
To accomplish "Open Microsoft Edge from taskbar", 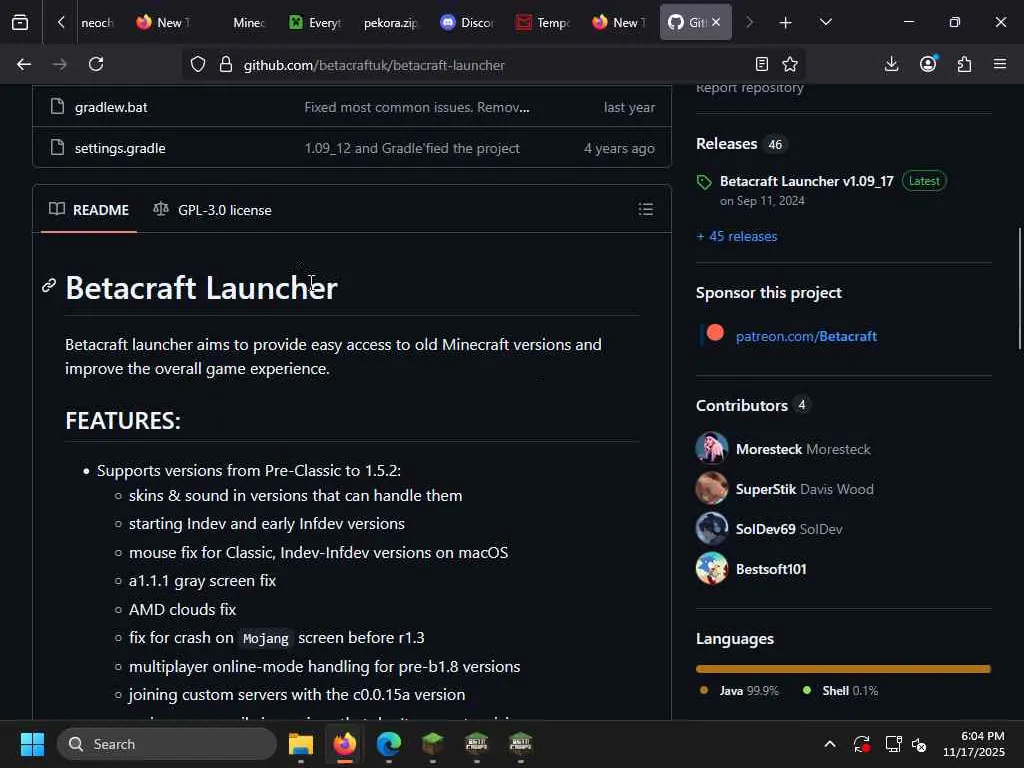I will tap(389, 744).
